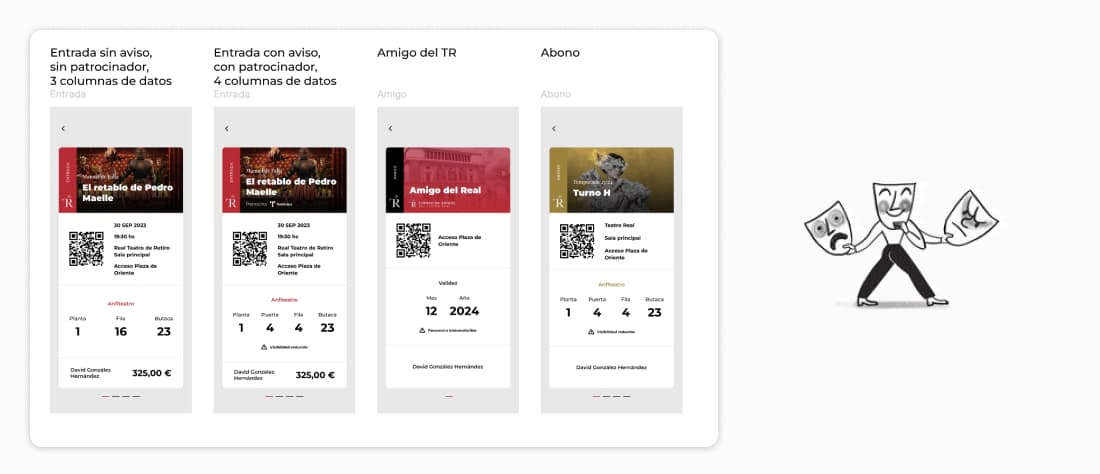
Task: Click the theater masks illustration
Action: pos(901,243)
